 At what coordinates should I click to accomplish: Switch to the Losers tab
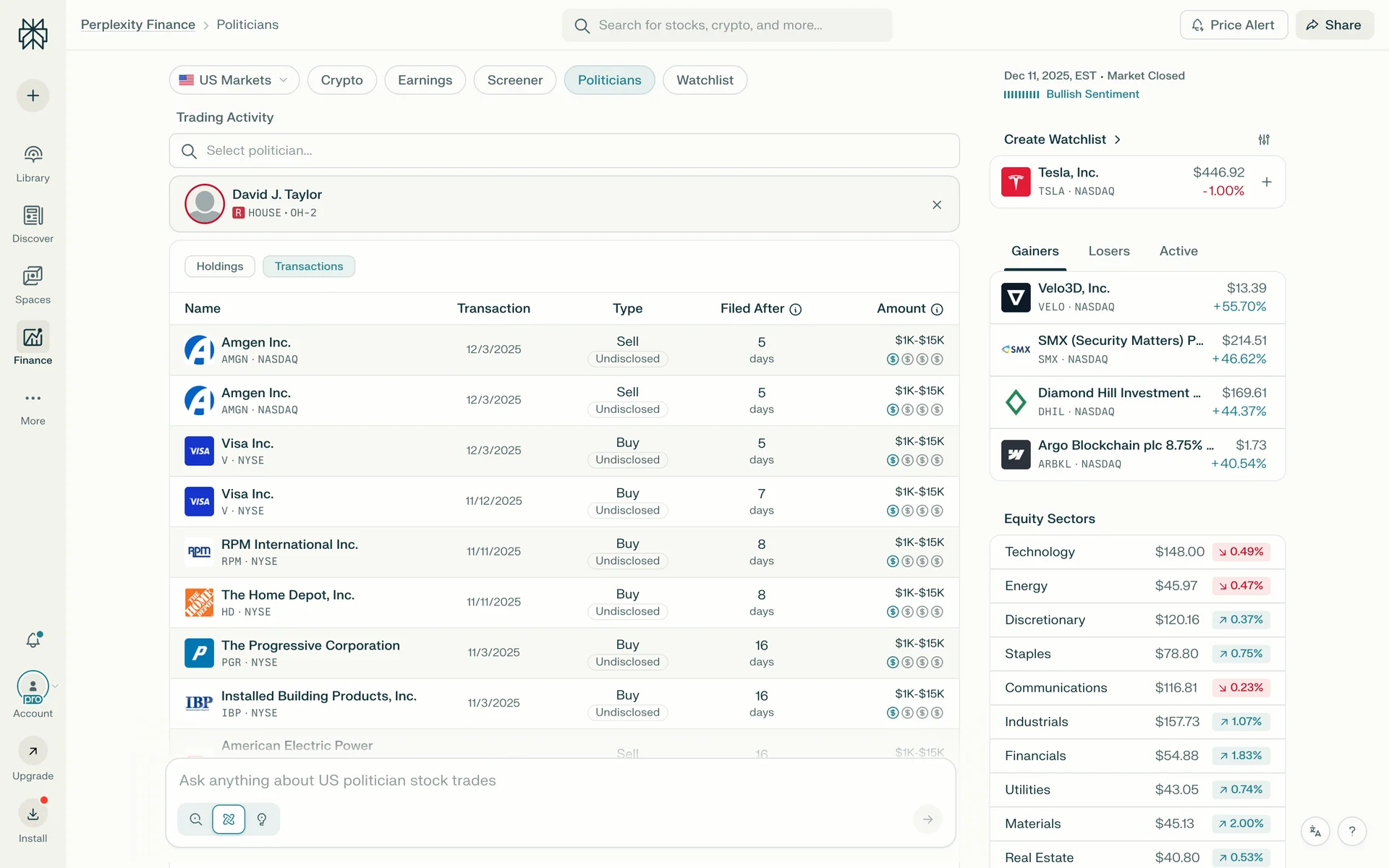click(x=1108, y=251)
